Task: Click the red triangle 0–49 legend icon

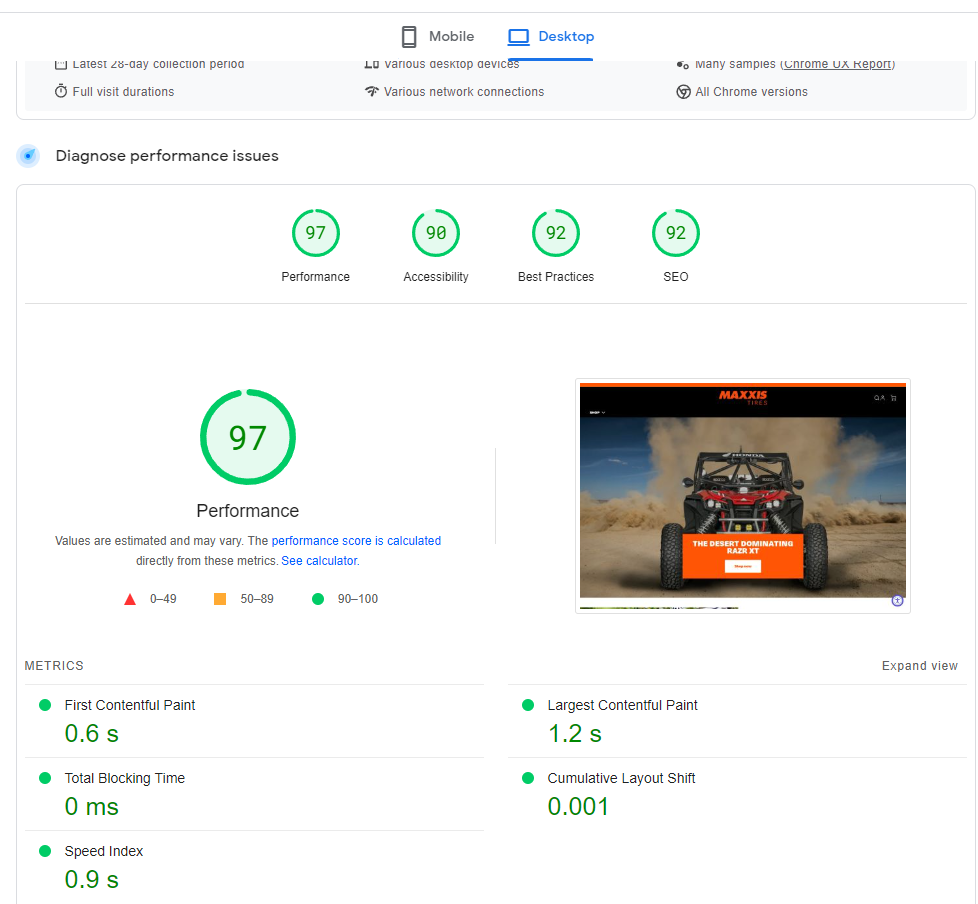Action: tap(130, 600)
